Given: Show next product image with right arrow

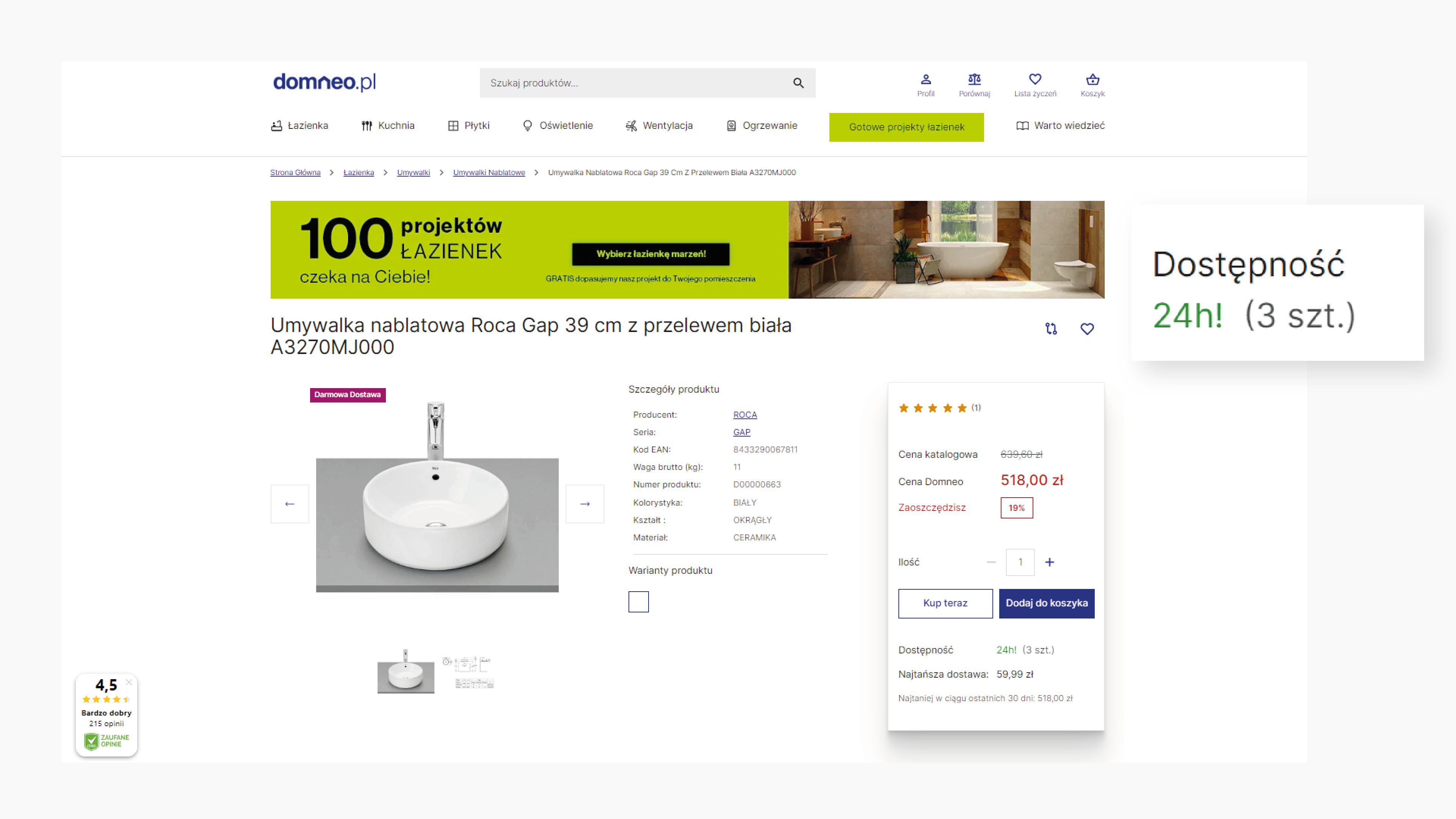Looking at the screenshot, I should [x=585, y=504].
